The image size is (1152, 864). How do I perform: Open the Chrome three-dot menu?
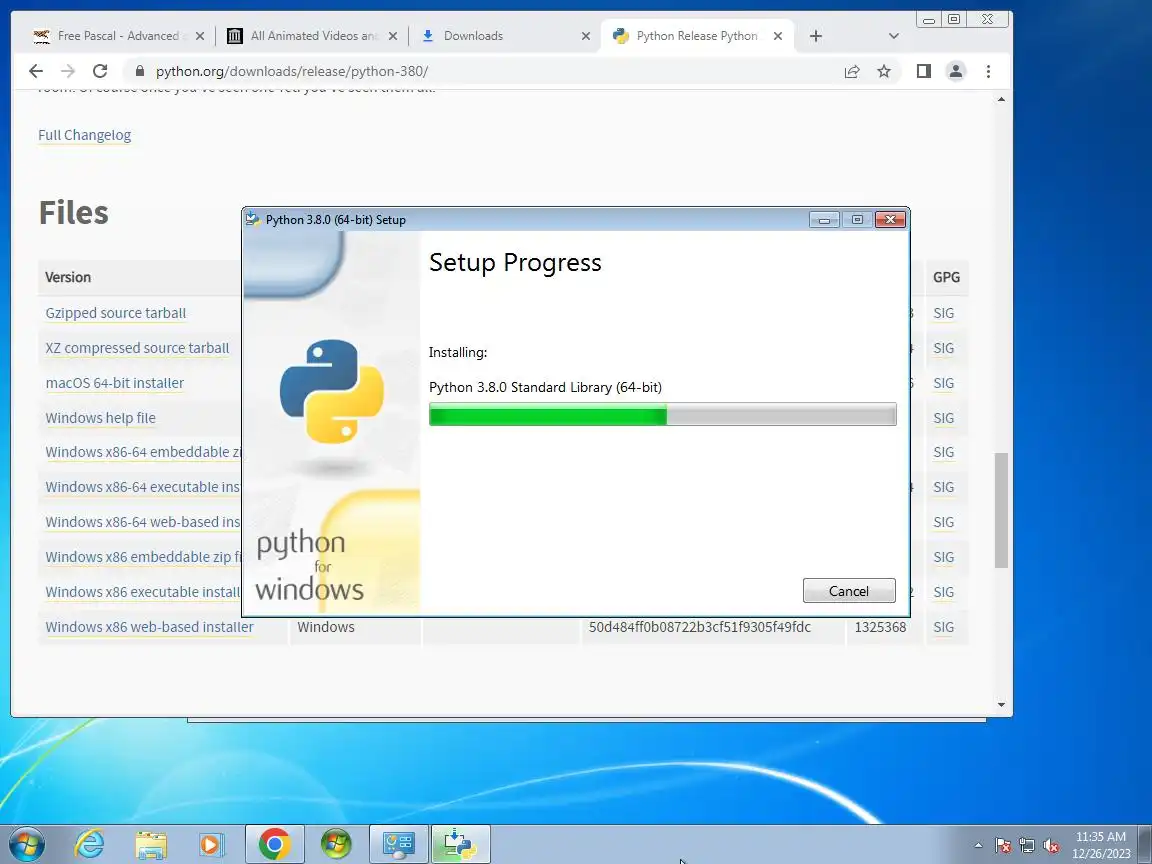pos(988,71)
